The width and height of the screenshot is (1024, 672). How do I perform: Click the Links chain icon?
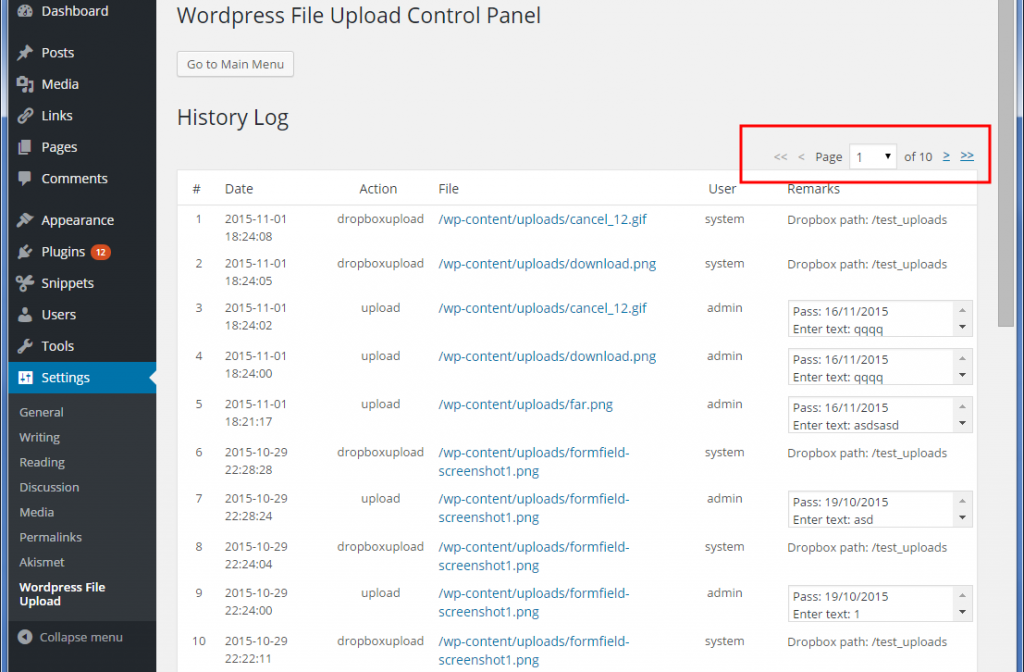(x=25, y=116)
